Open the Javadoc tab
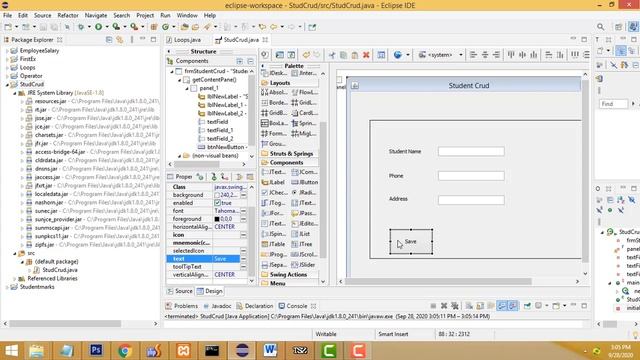This screenshot has width=640, height=360. tap(218, 306)
